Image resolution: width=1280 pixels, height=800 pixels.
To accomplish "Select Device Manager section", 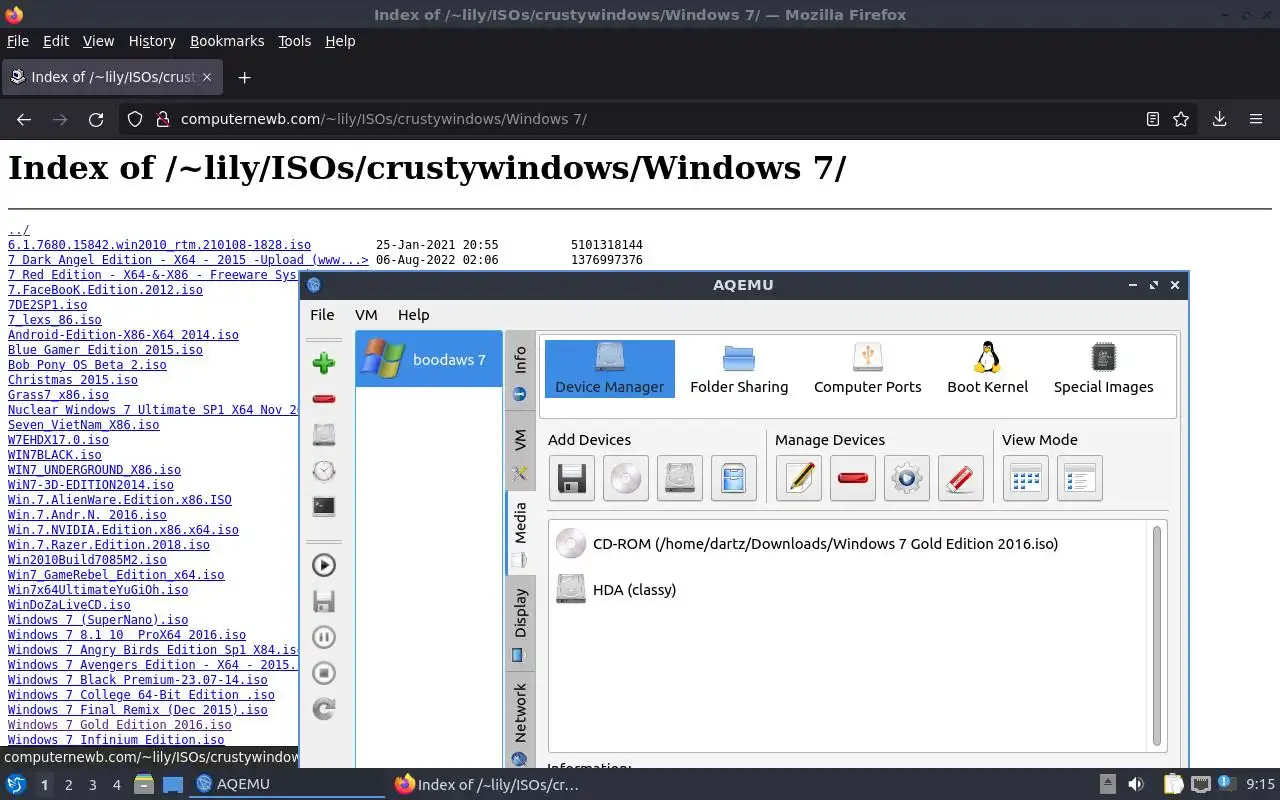I will click(x=610, y=369).
